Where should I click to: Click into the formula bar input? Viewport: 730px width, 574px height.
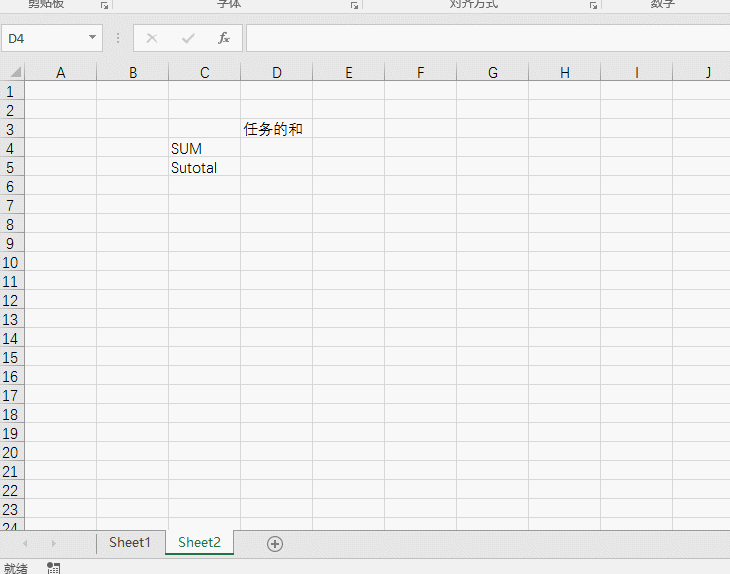click(488, 38)
